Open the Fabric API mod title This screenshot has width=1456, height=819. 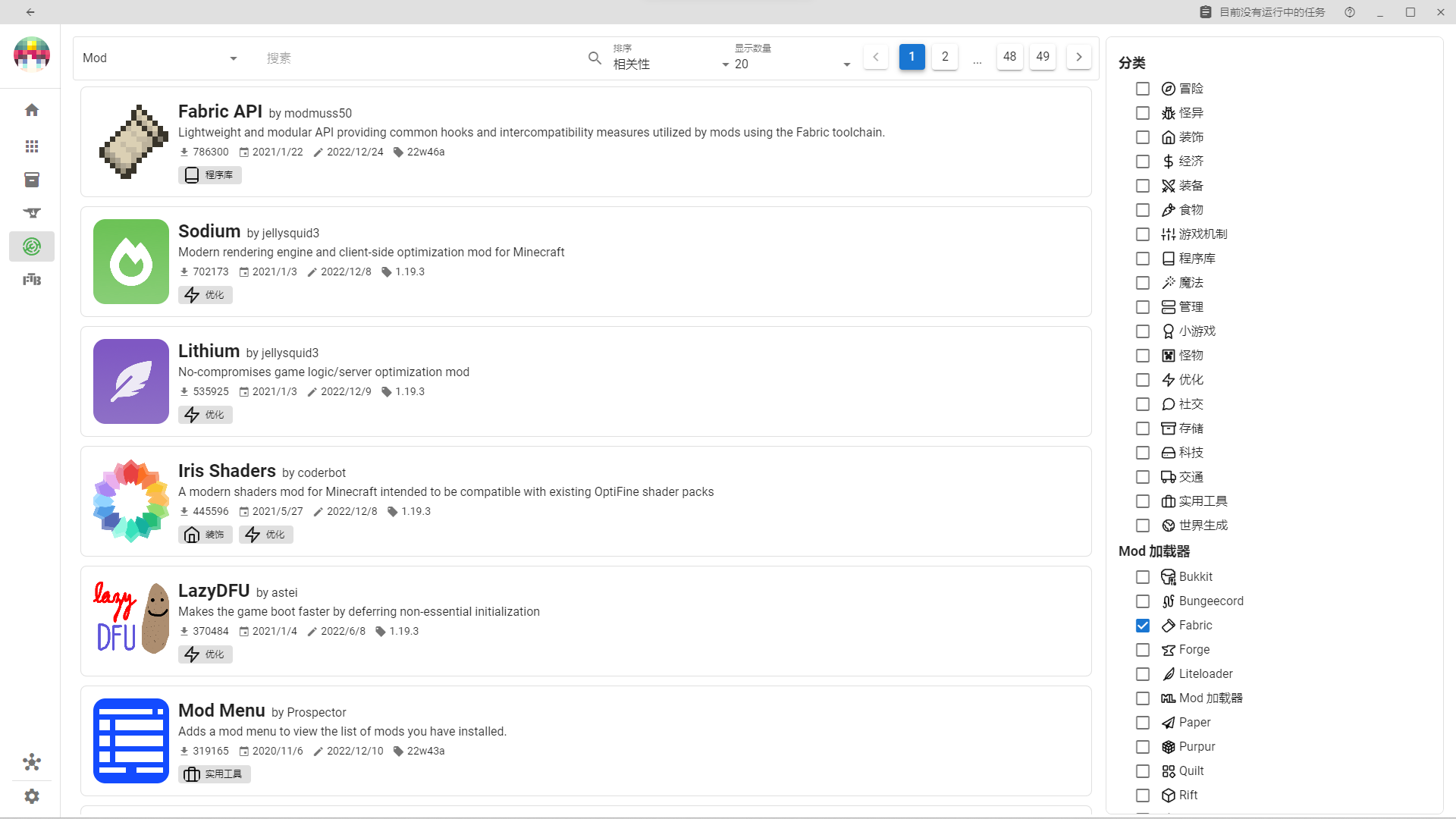220,111
